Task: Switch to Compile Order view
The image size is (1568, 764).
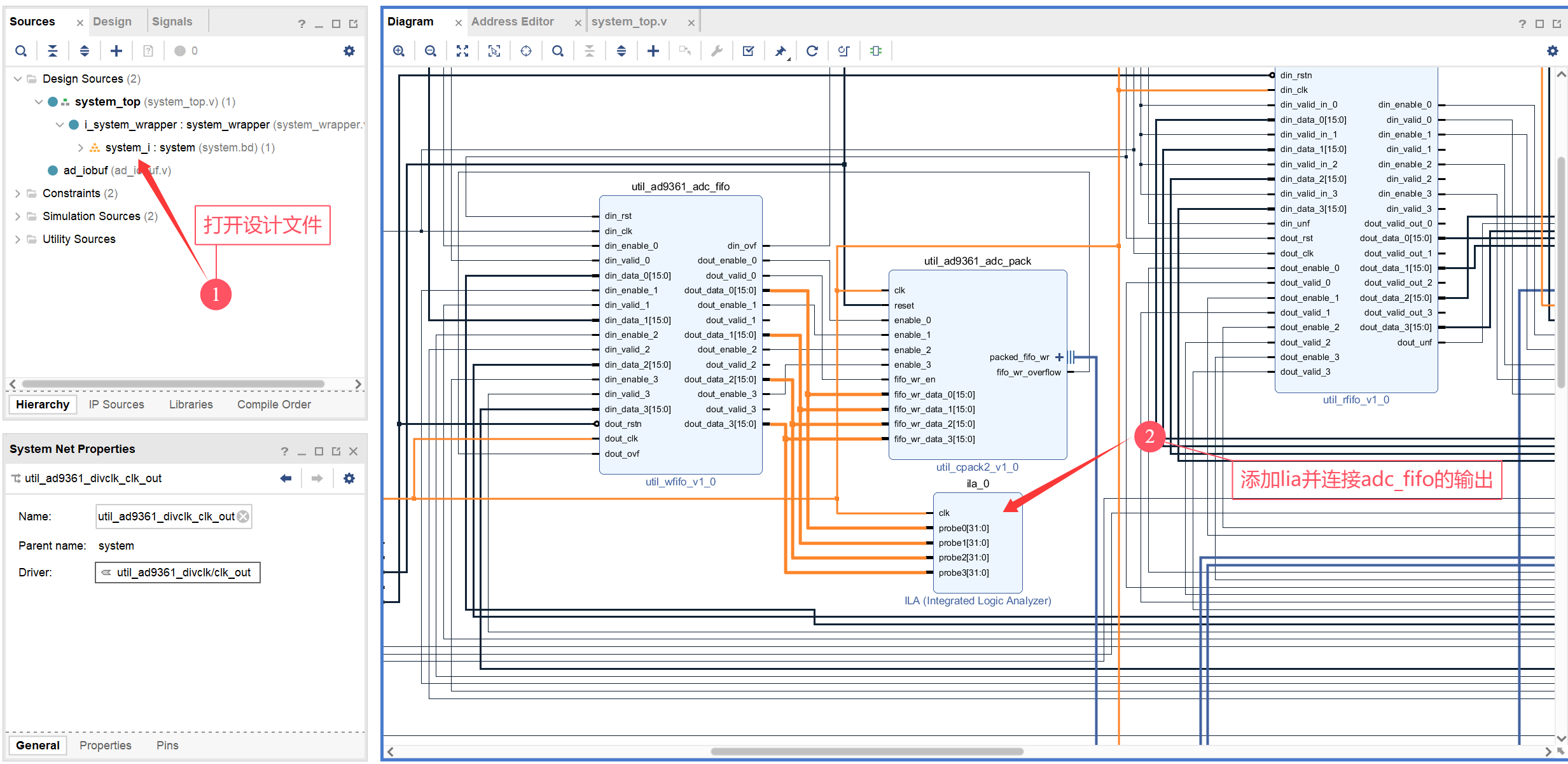Action: pos(274,405)
